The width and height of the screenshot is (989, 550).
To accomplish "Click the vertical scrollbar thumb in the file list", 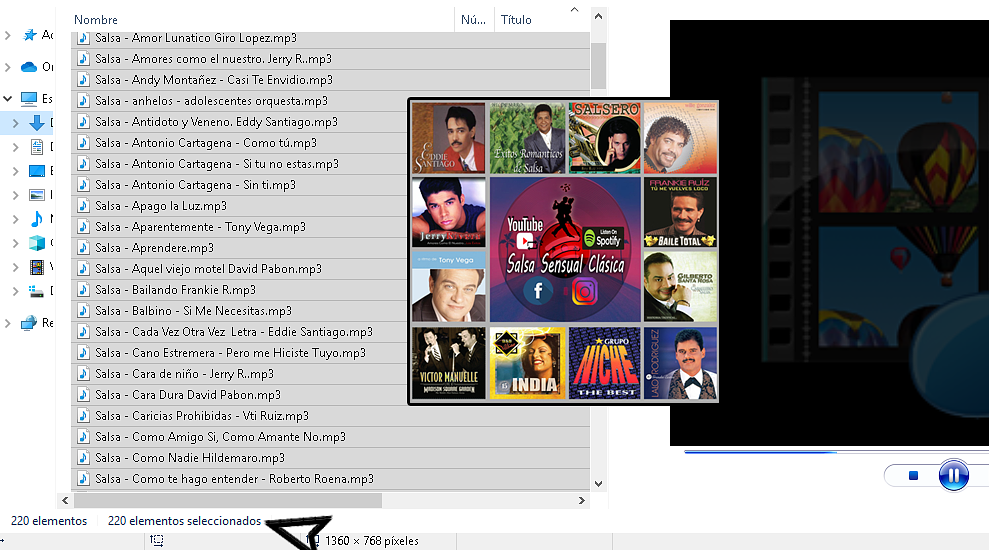I will 599,66.
